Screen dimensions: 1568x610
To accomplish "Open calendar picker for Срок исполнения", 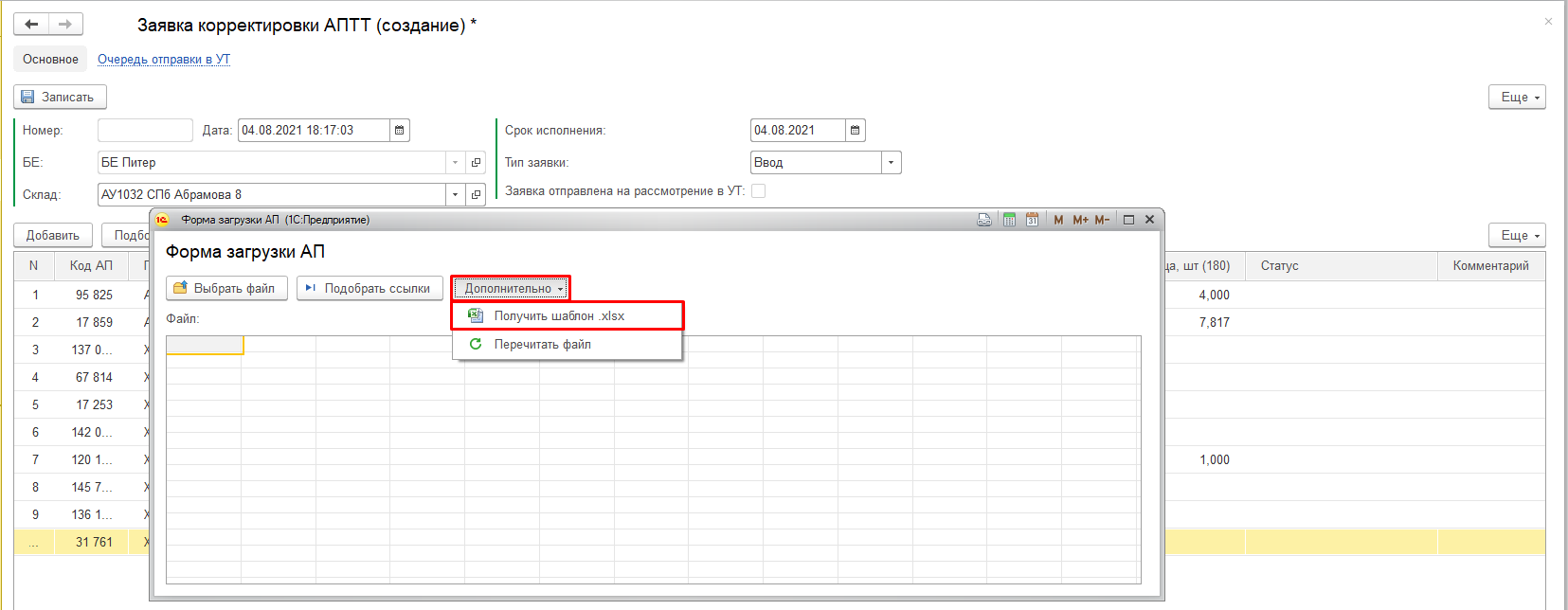I will pos(855,131).
